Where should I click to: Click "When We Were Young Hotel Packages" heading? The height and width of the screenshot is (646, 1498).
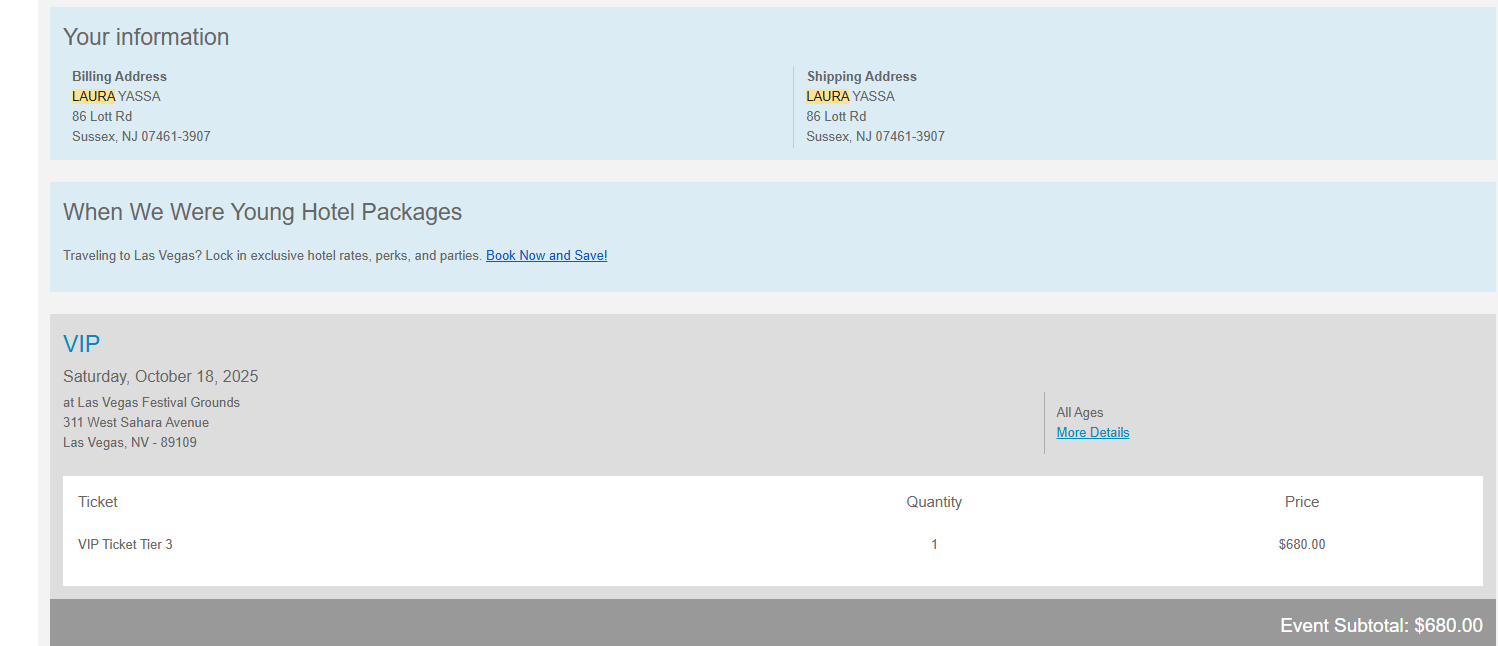click(262, 212)
